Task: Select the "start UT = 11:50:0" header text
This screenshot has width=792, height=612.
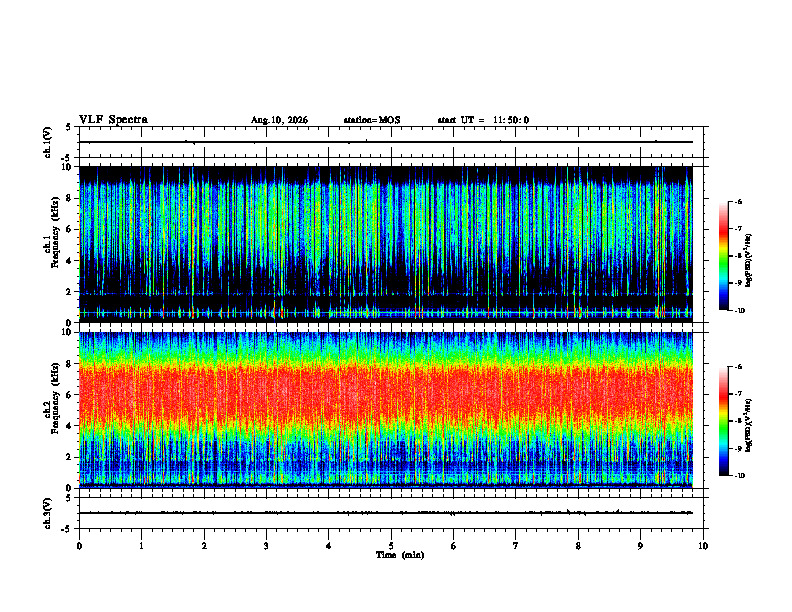Action: point(483,120)
